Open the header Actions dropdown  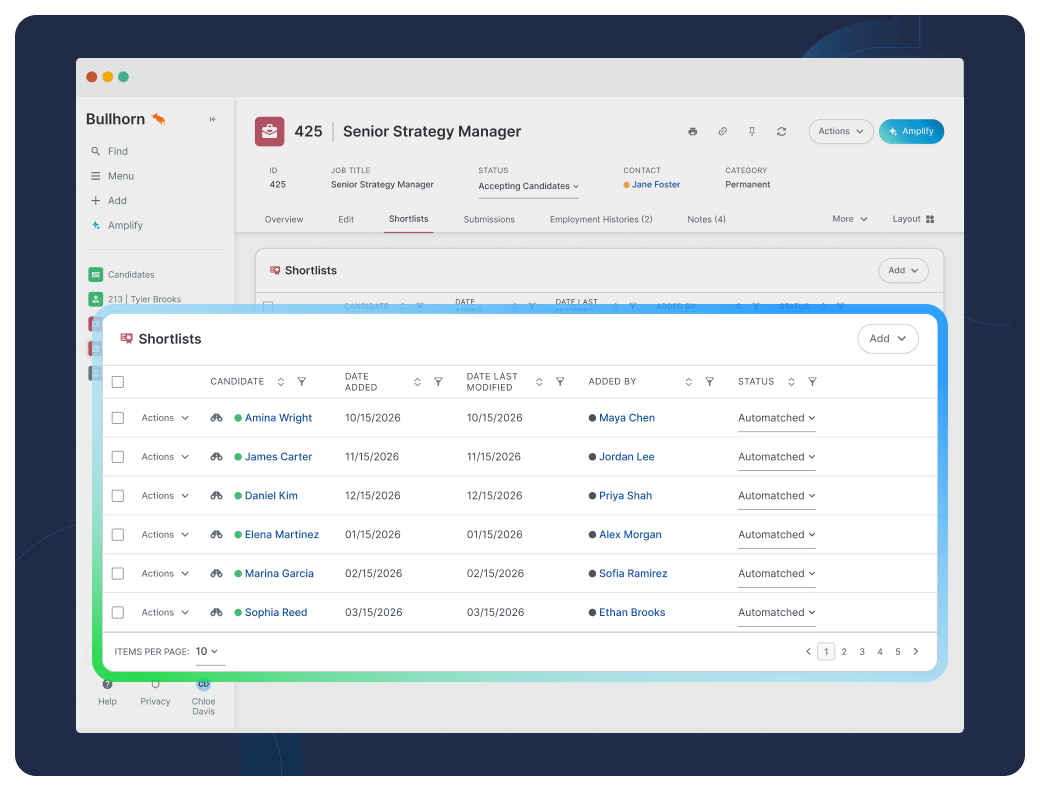840,131
